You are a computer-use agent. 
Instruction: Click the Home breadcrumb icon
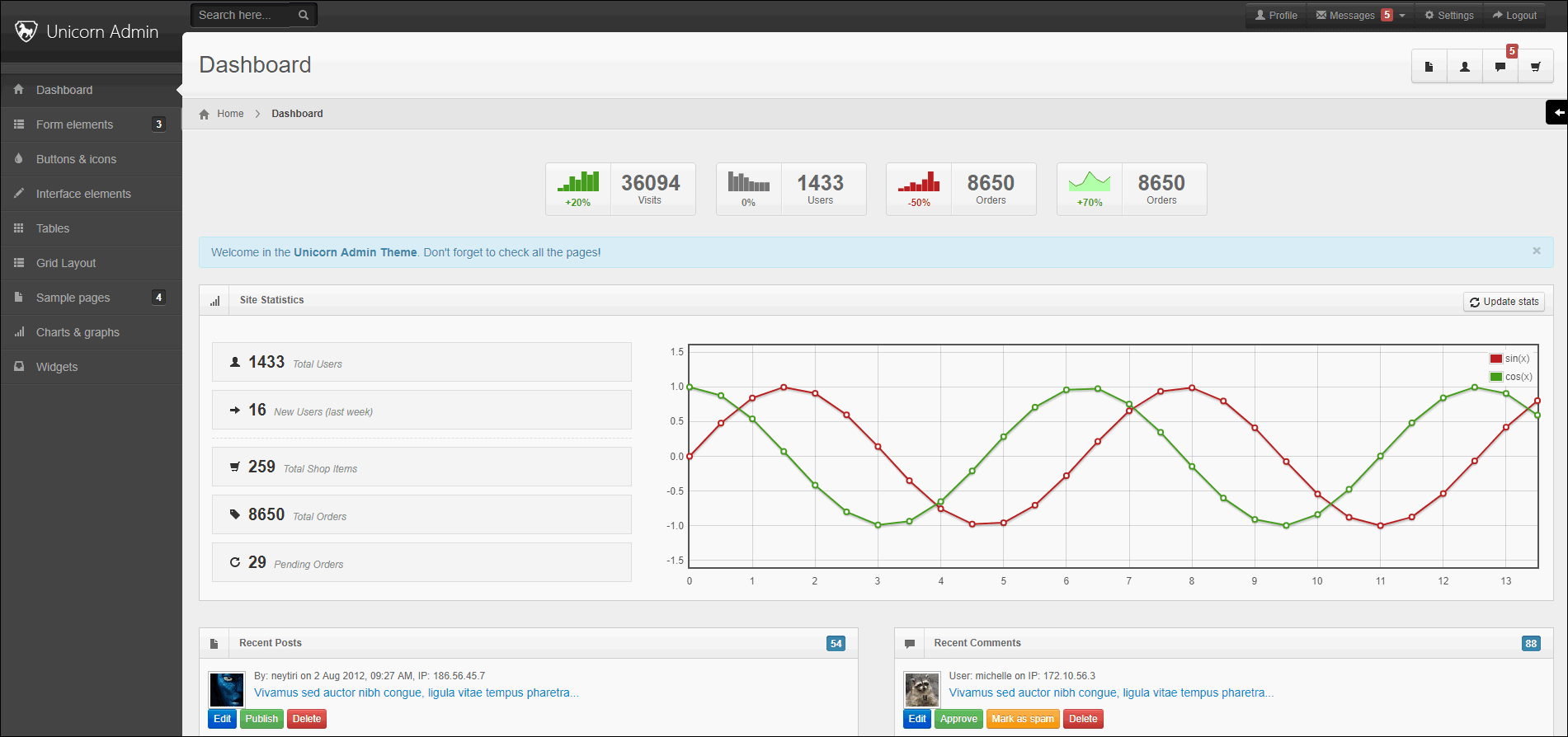[x=205, y=114]
